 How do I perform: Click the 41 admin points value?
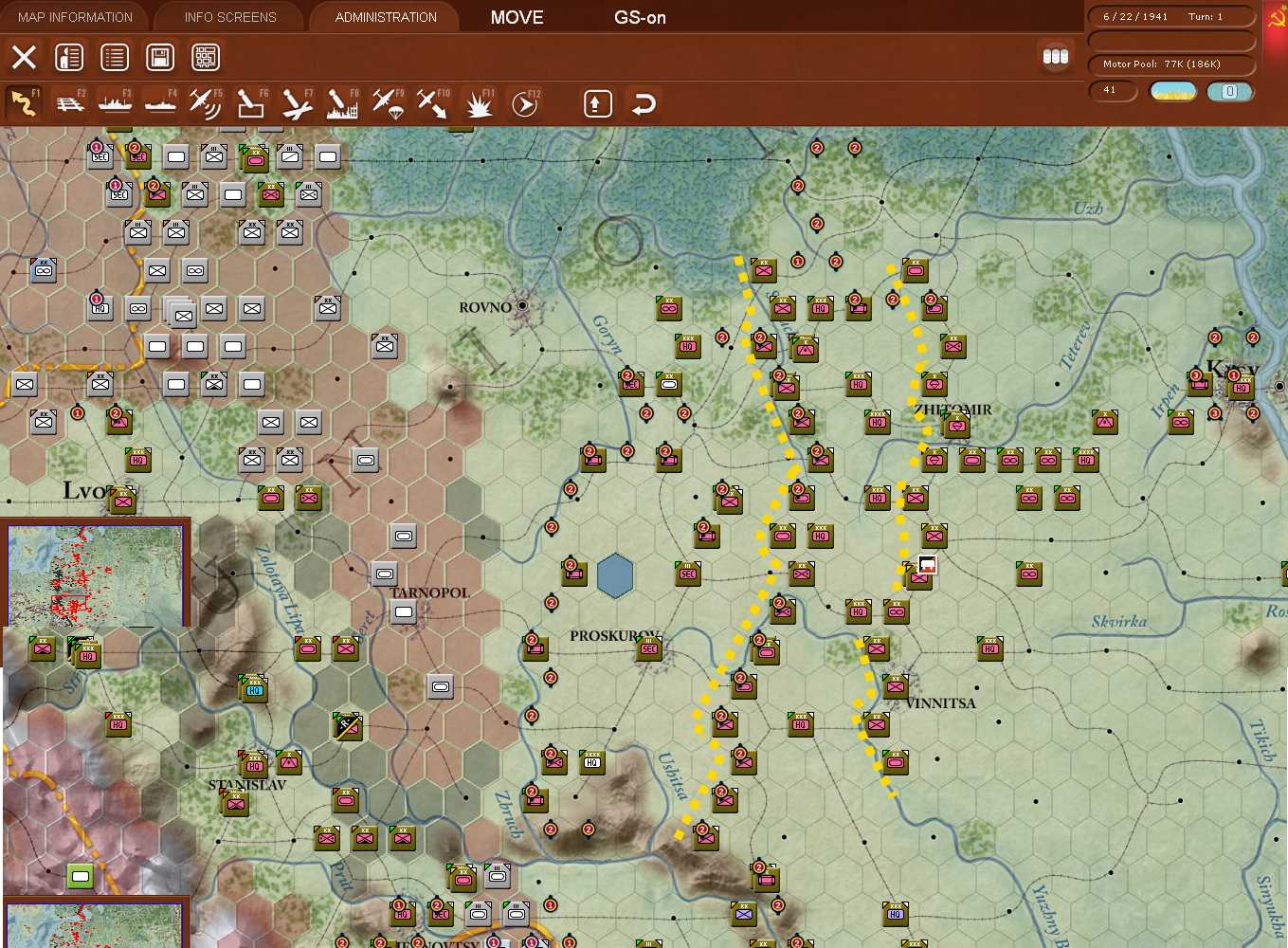click(1112, 91)
